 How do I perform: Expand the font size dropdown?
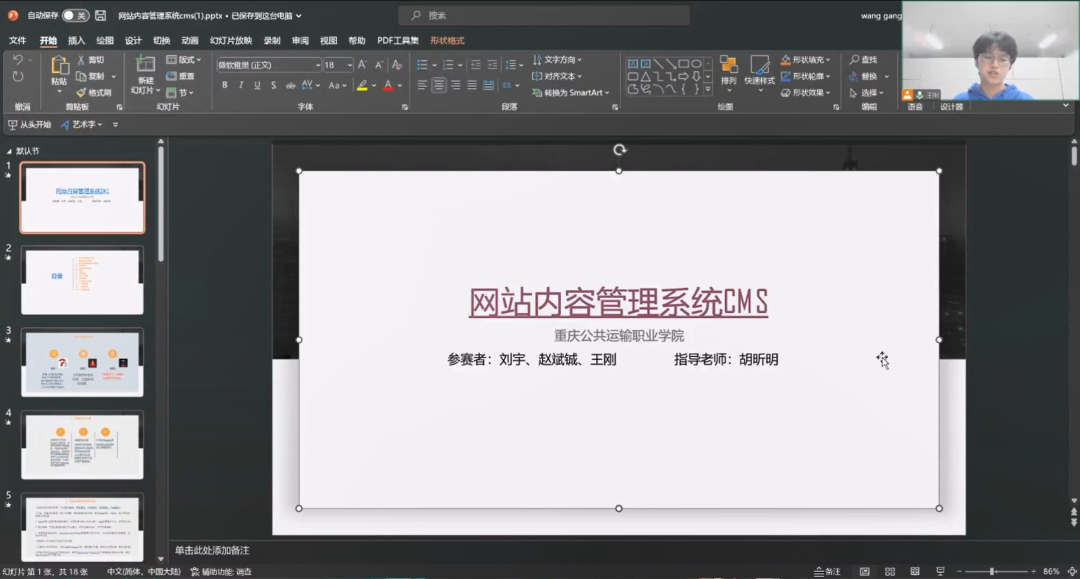[350, 65]
